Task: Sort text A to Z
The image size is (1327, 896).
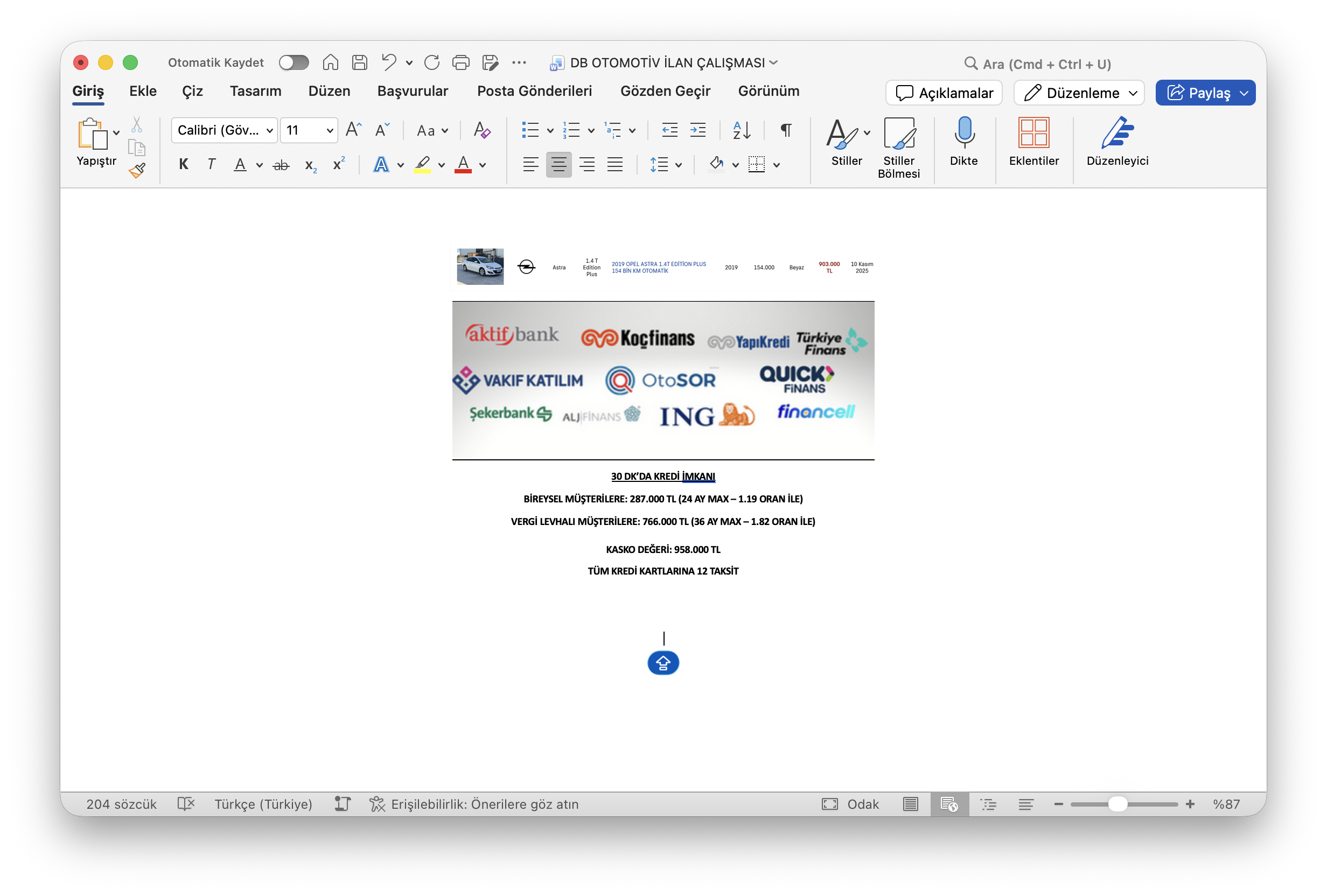Action: point(742,130)
